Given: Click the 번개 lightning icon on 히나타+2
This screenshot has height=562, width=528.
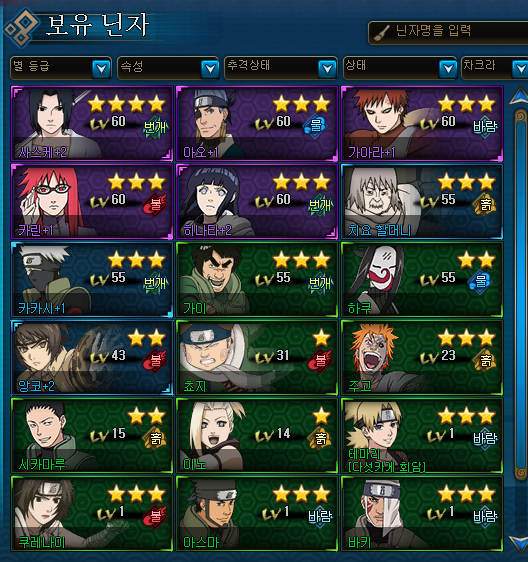Looking at the screenshot, I should (320, 205).
